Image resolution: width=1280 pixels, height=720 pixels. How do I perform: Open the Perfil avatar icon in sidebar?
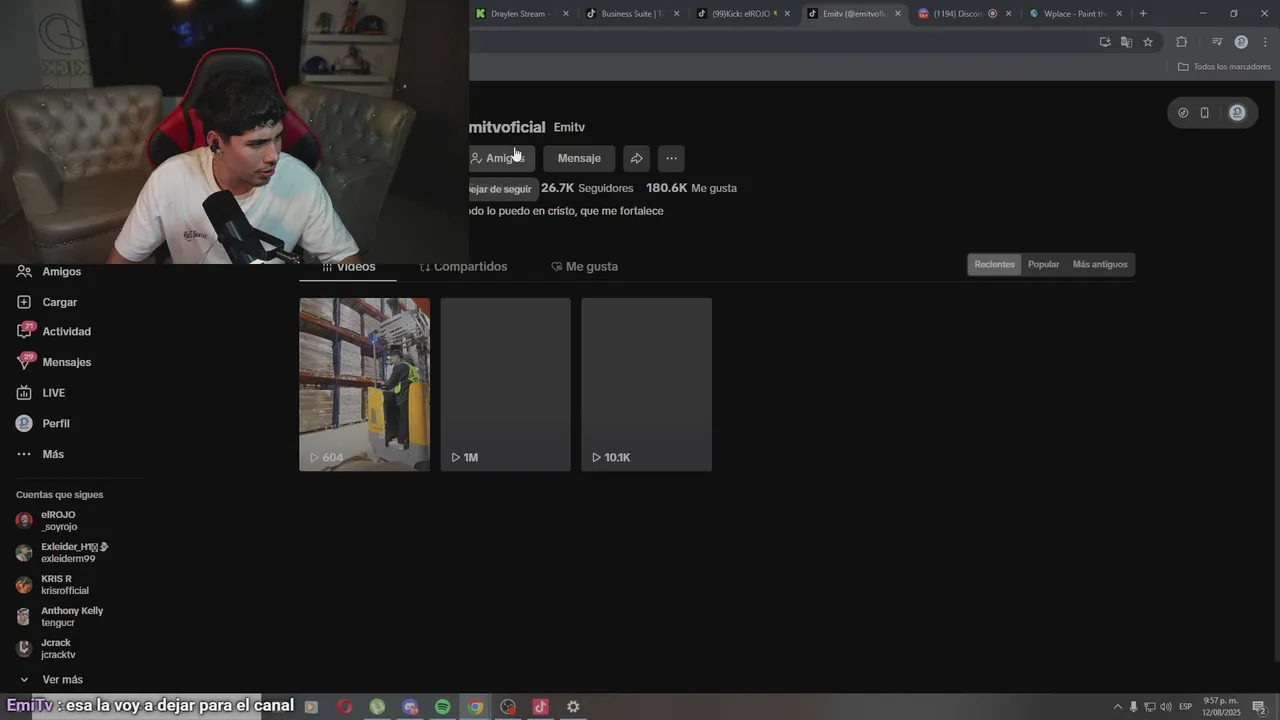pyautogui.click(x=24, y=423)
